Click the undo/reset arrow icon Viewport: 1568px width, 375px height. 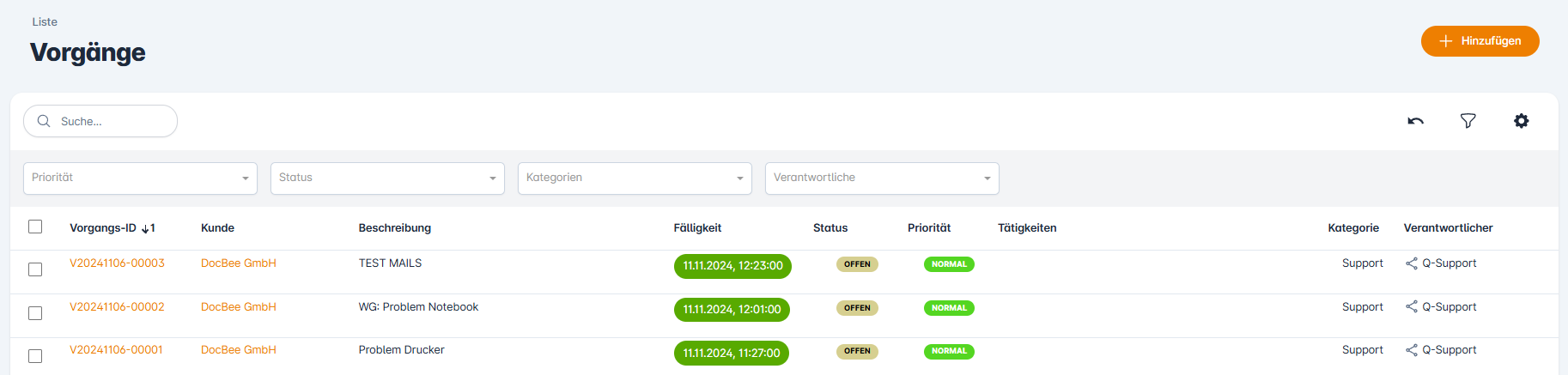[x=1415, y=121]
